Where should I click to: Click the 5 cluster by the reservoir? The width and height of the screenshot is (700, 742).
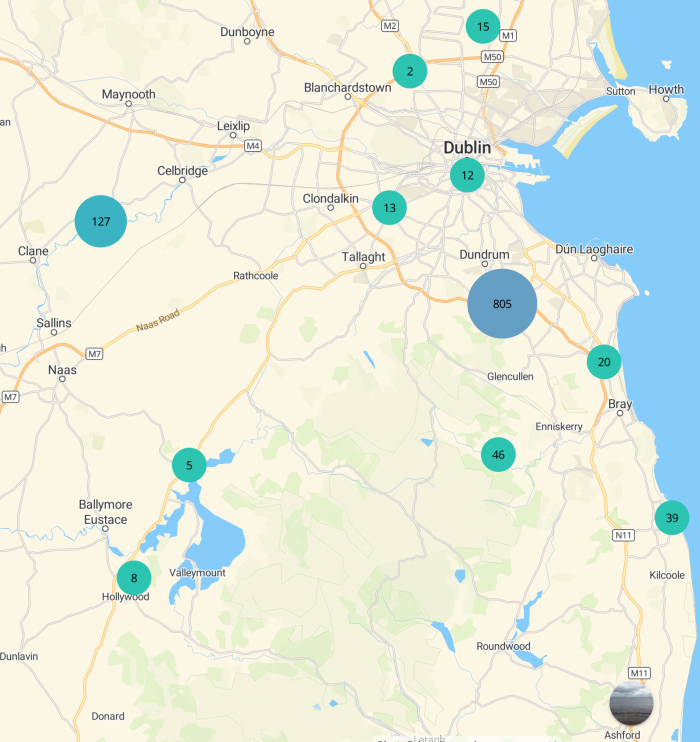tap(189, 465)
